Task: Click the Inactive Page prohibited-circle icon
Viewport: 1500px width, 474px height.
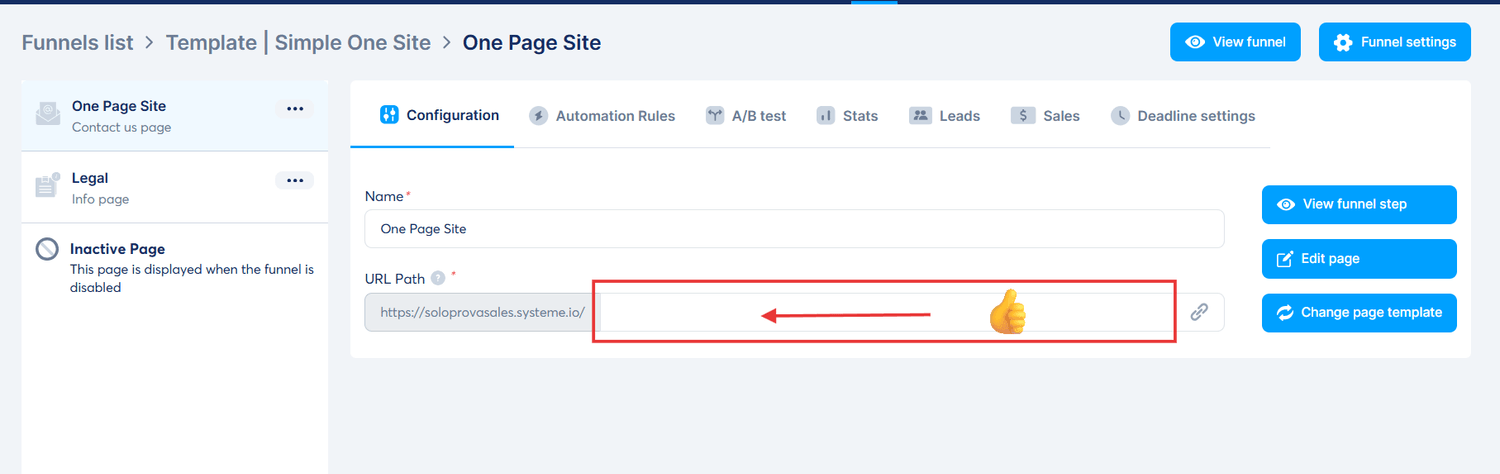Action: (x=47, y=249)
